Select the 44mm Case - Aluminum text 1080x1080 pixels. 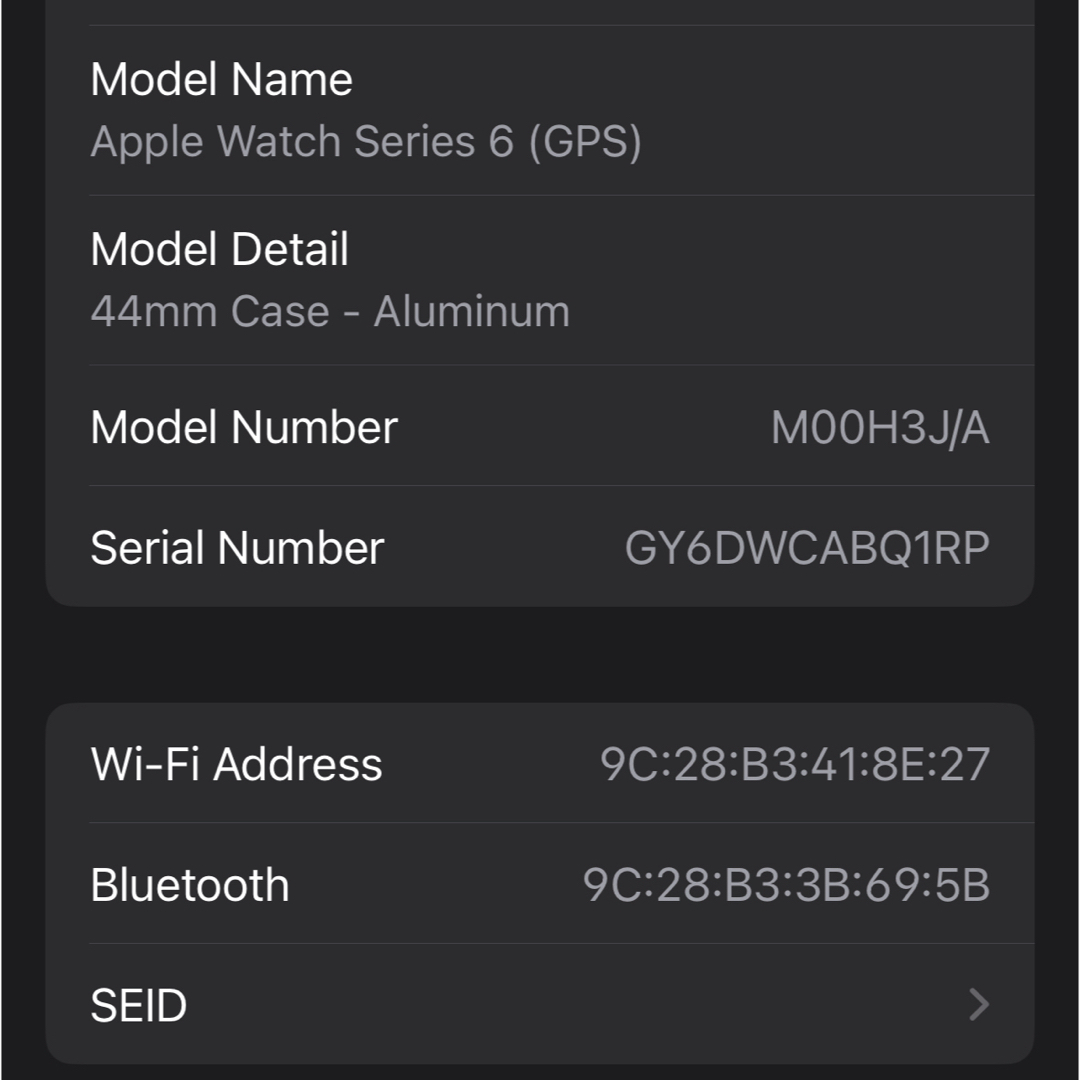tap(330, 311)
